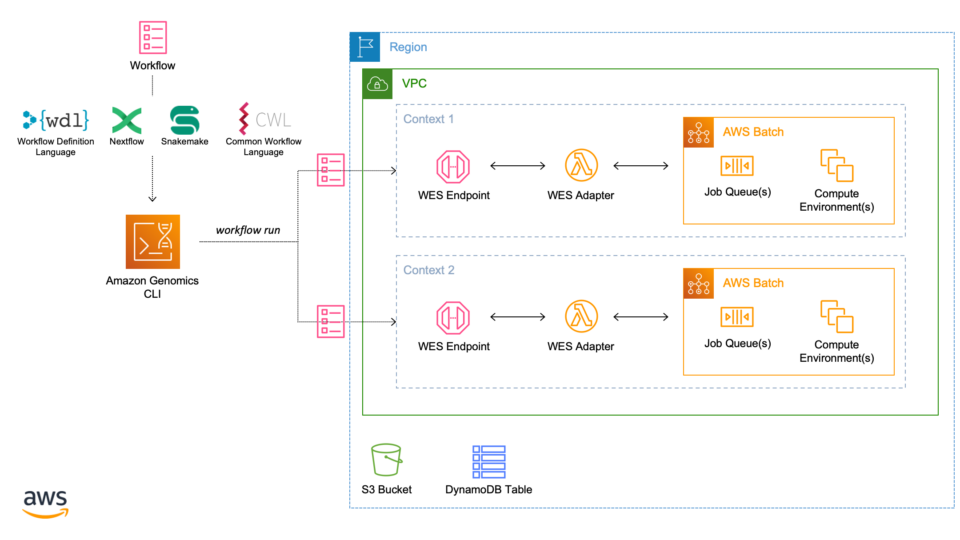This screenshot has width=960, height=540.
Task: Click the AWS Batch icon in Context 2
Action: click(x=699, y=283)
